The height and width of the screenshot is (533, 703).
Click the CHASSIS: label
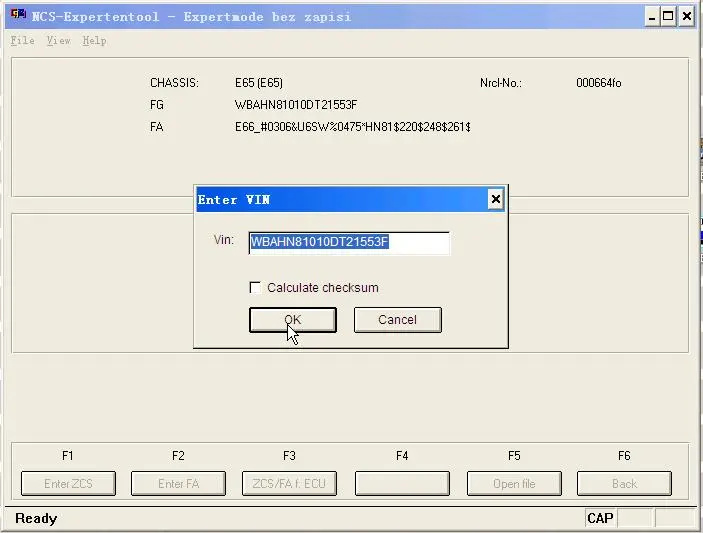click(x=174, y=83)
